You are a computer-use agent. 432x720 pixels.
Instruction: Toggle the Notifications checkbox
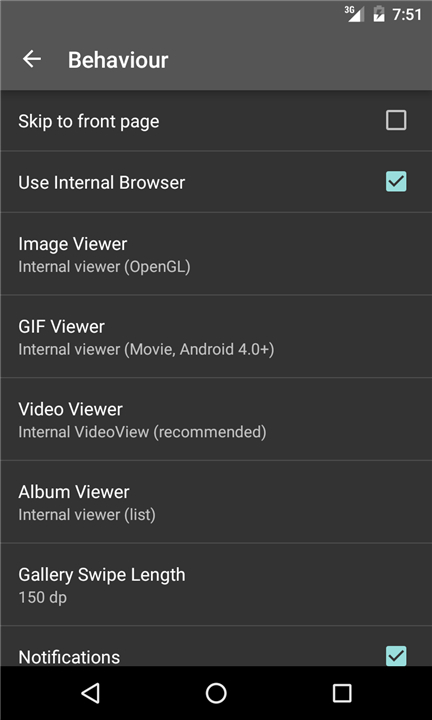pos(396,656)
